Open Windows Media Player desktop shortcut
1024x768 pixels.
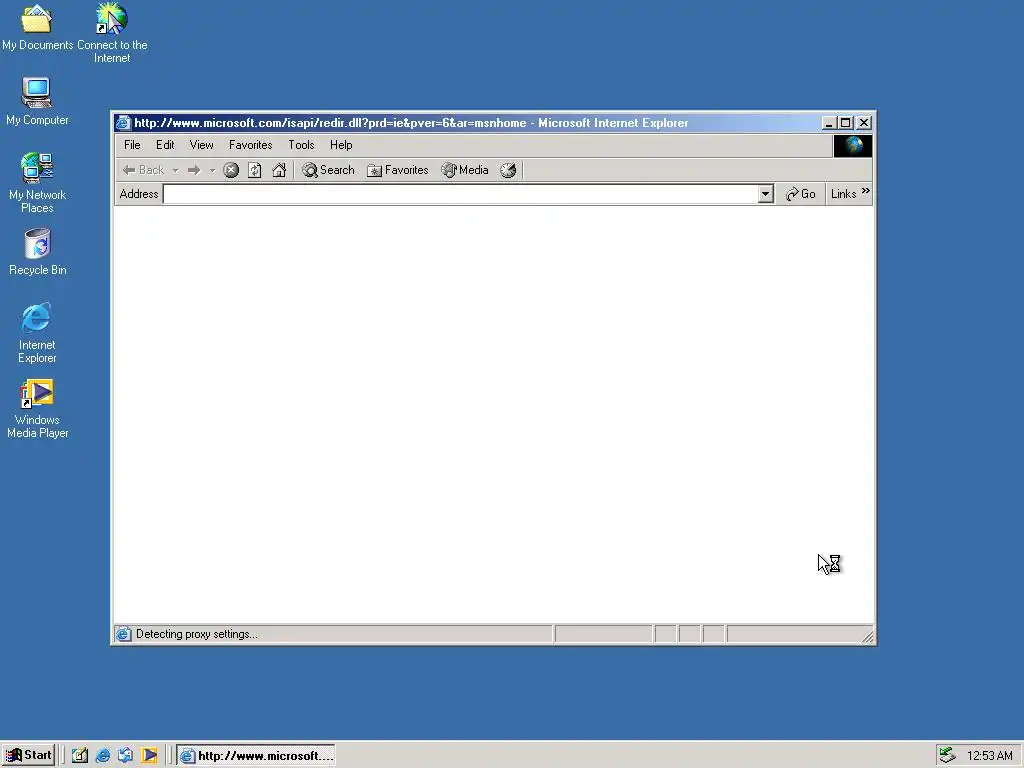coord(37,409)
